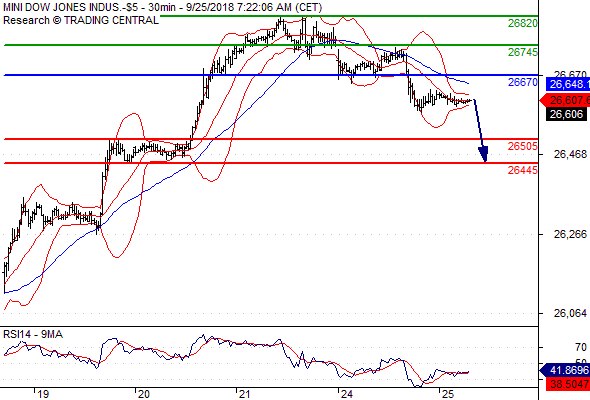590x400 pixels.
Task: Click date axis label '21'
Action: point(245,394)
